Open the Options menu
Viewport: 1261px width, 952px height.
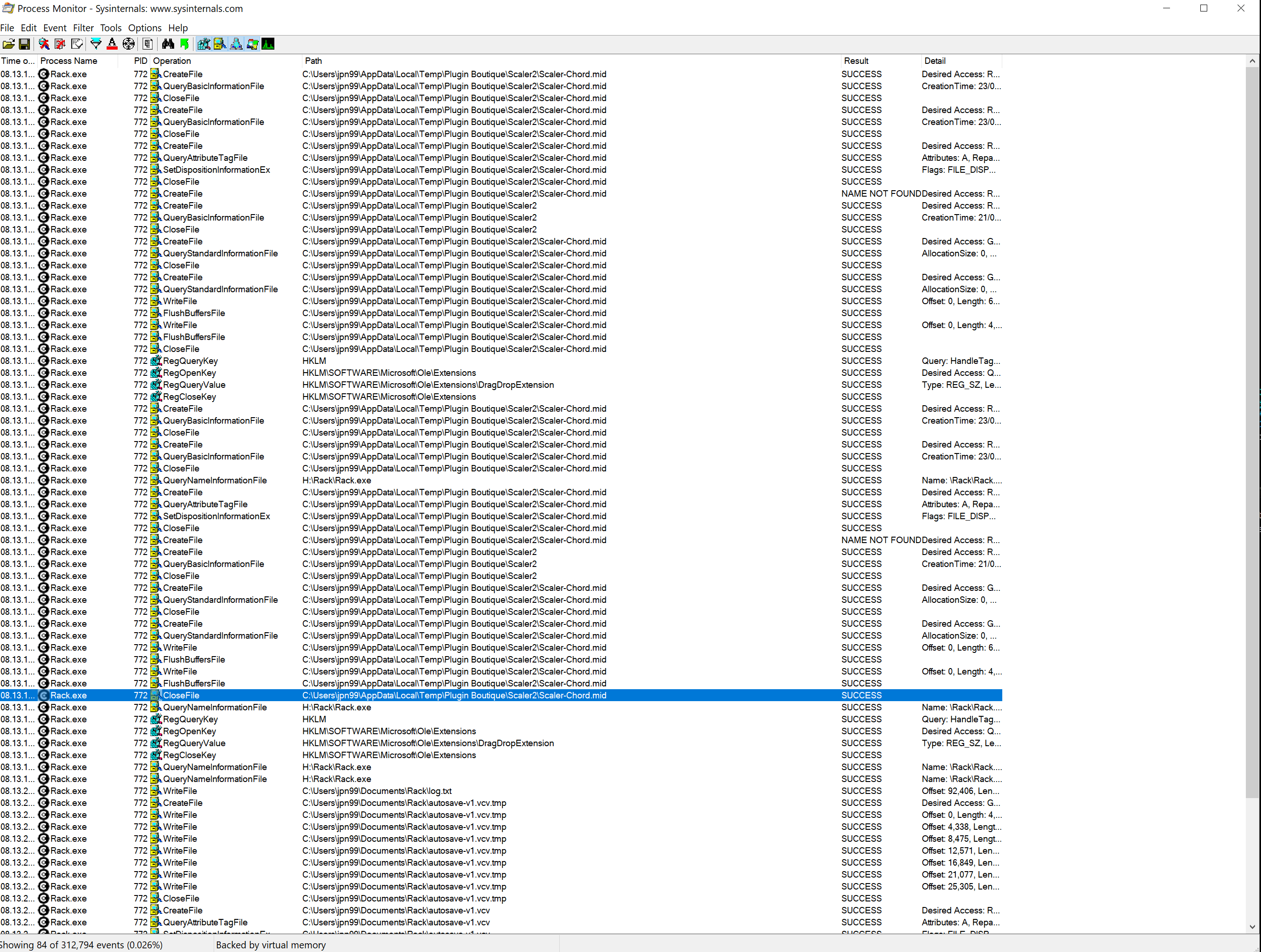[x=144, y=28]
